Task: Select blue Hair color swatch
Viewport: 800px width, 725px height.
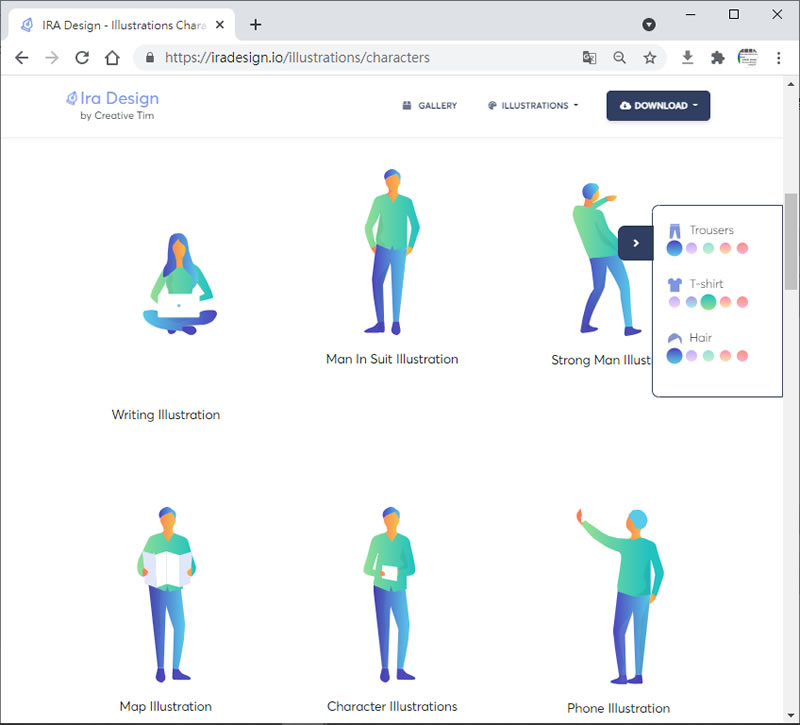Action: [x=674, y=356]
